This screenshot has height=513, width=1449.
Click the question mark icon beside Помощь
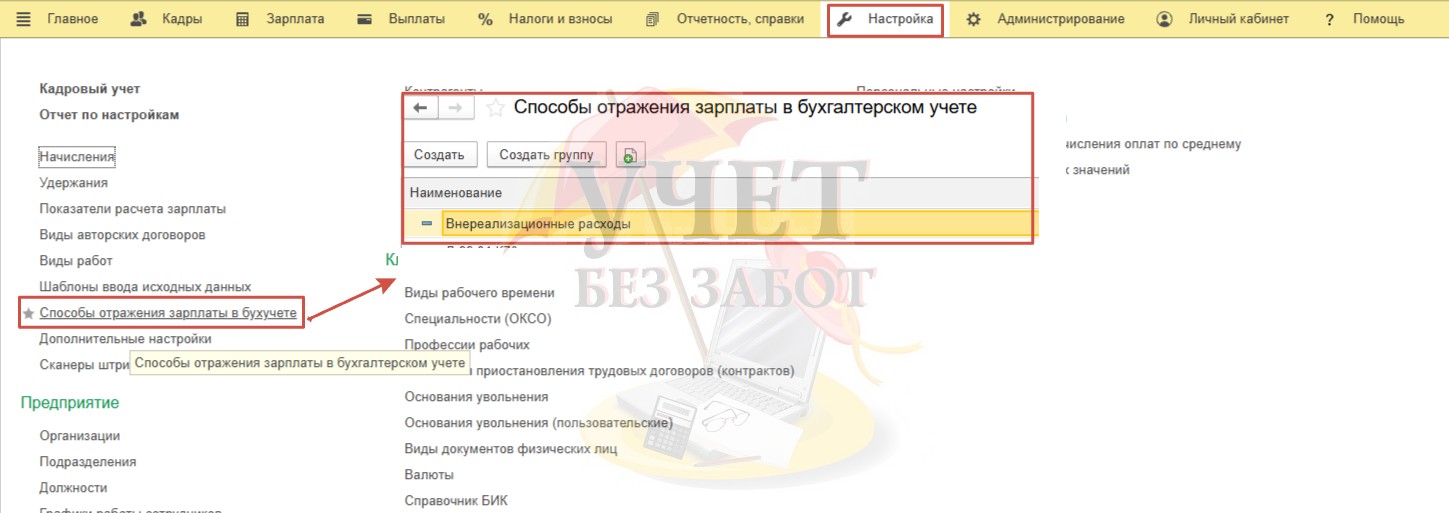coord(1329,19)
